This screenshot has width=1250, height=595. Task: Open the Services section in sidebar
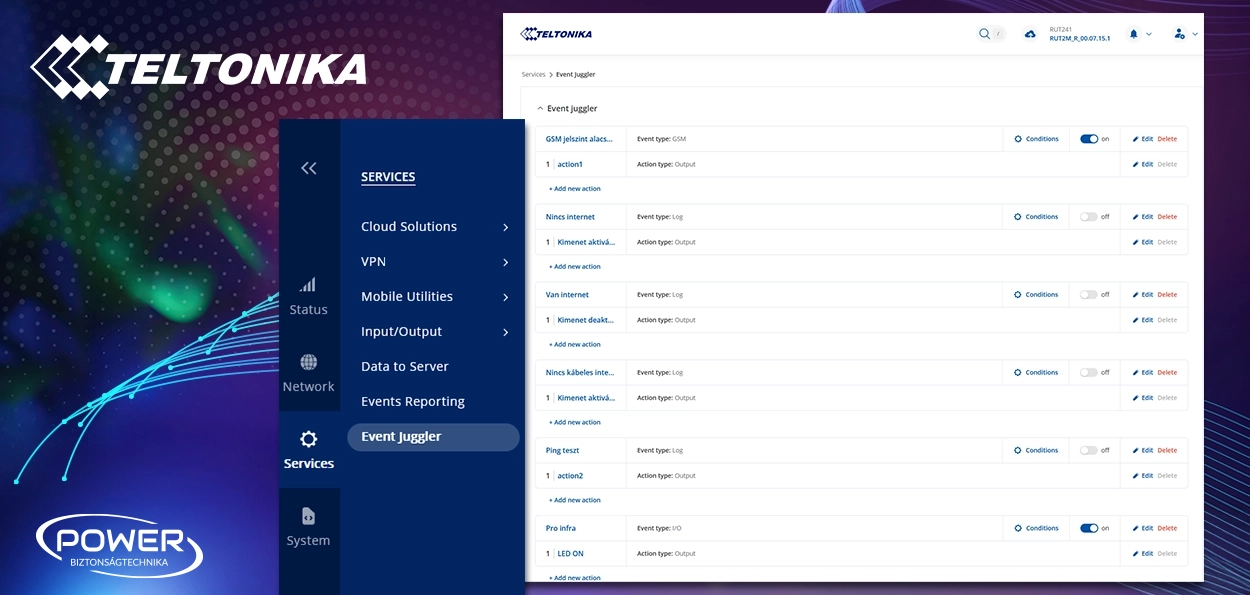click(308, 450)
